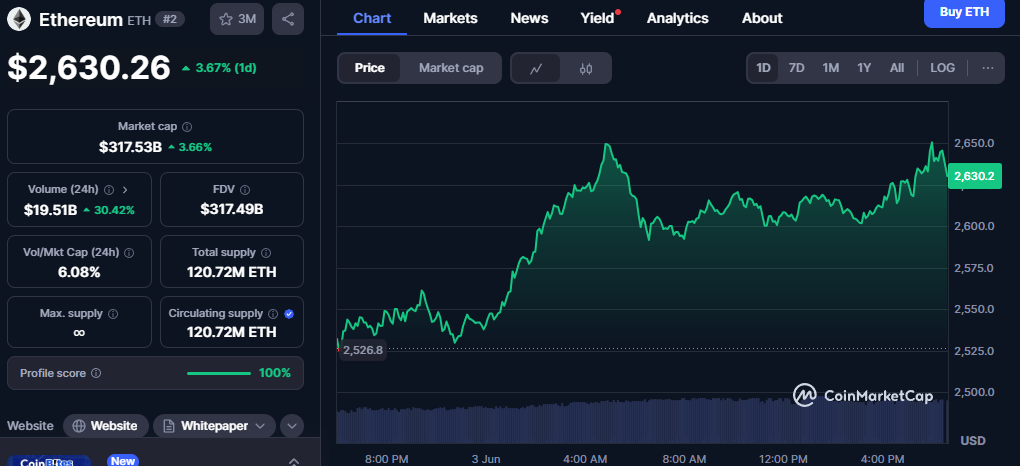This screenshot has width=1020, height=466.
Task: Select the 1Y time range
Action: click(x=864, y=68)
